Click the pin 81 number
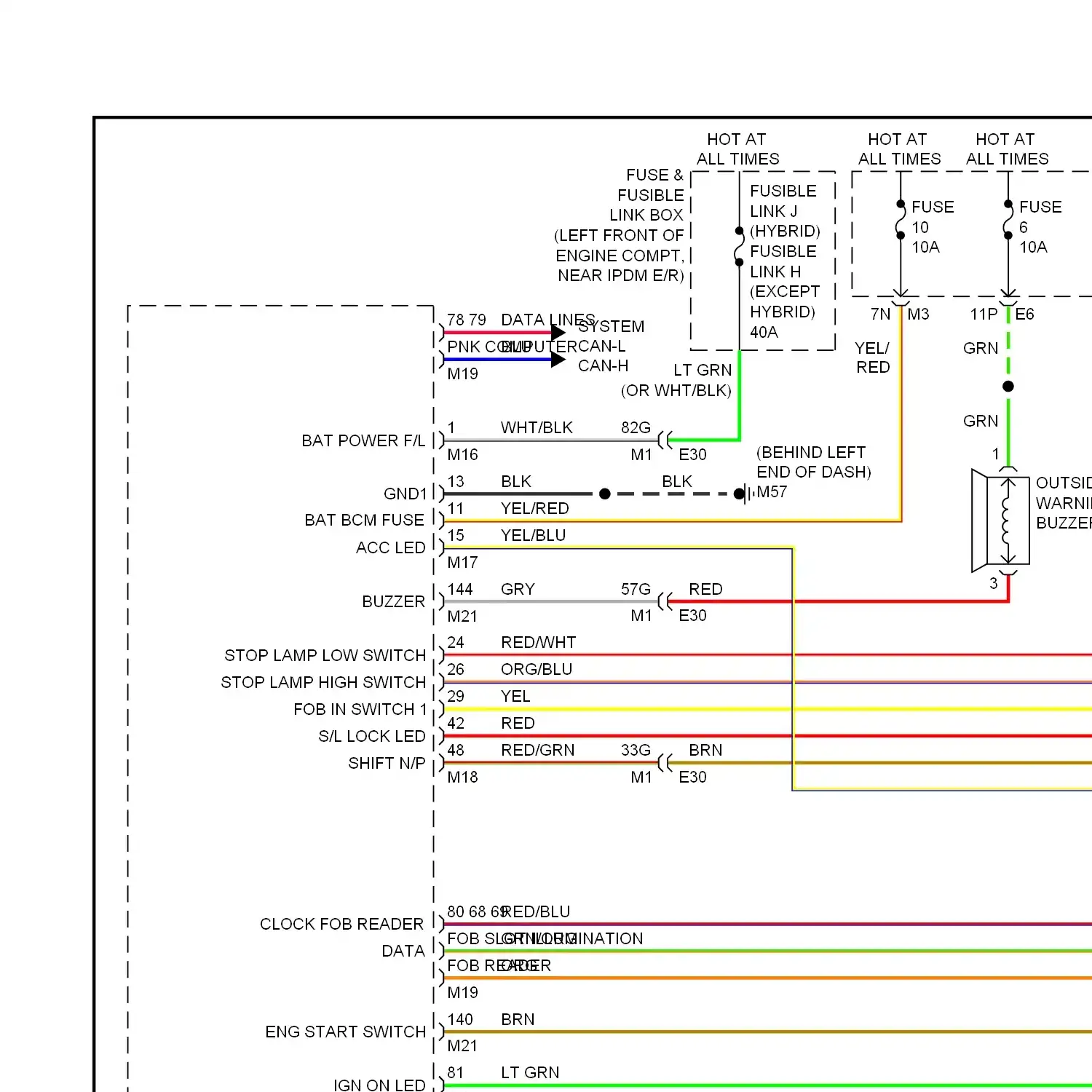 (456, 1072)
